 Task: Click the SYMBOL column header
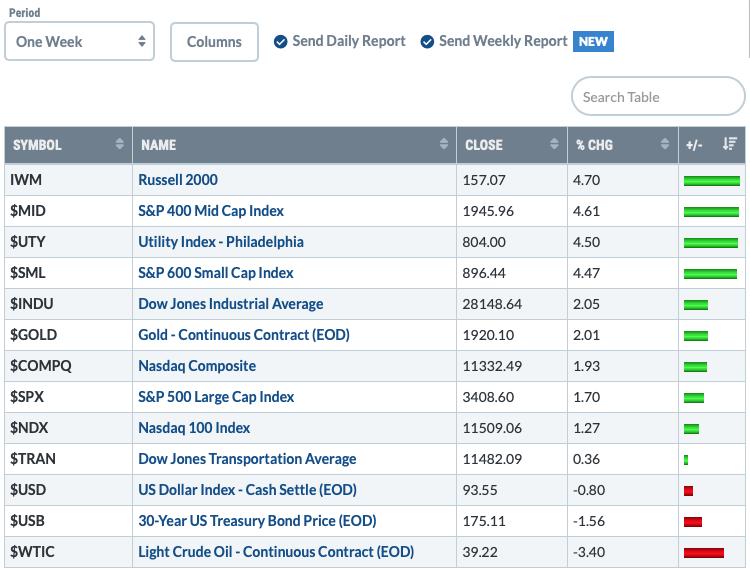[x=68, y=145]
